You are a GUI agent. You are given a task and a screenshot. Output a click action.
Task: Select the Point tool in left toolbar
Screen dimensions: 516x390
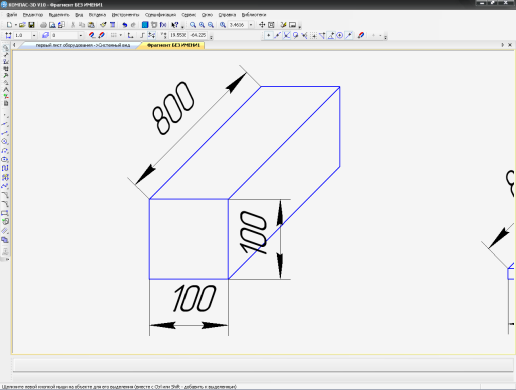(x=5, y=116)
